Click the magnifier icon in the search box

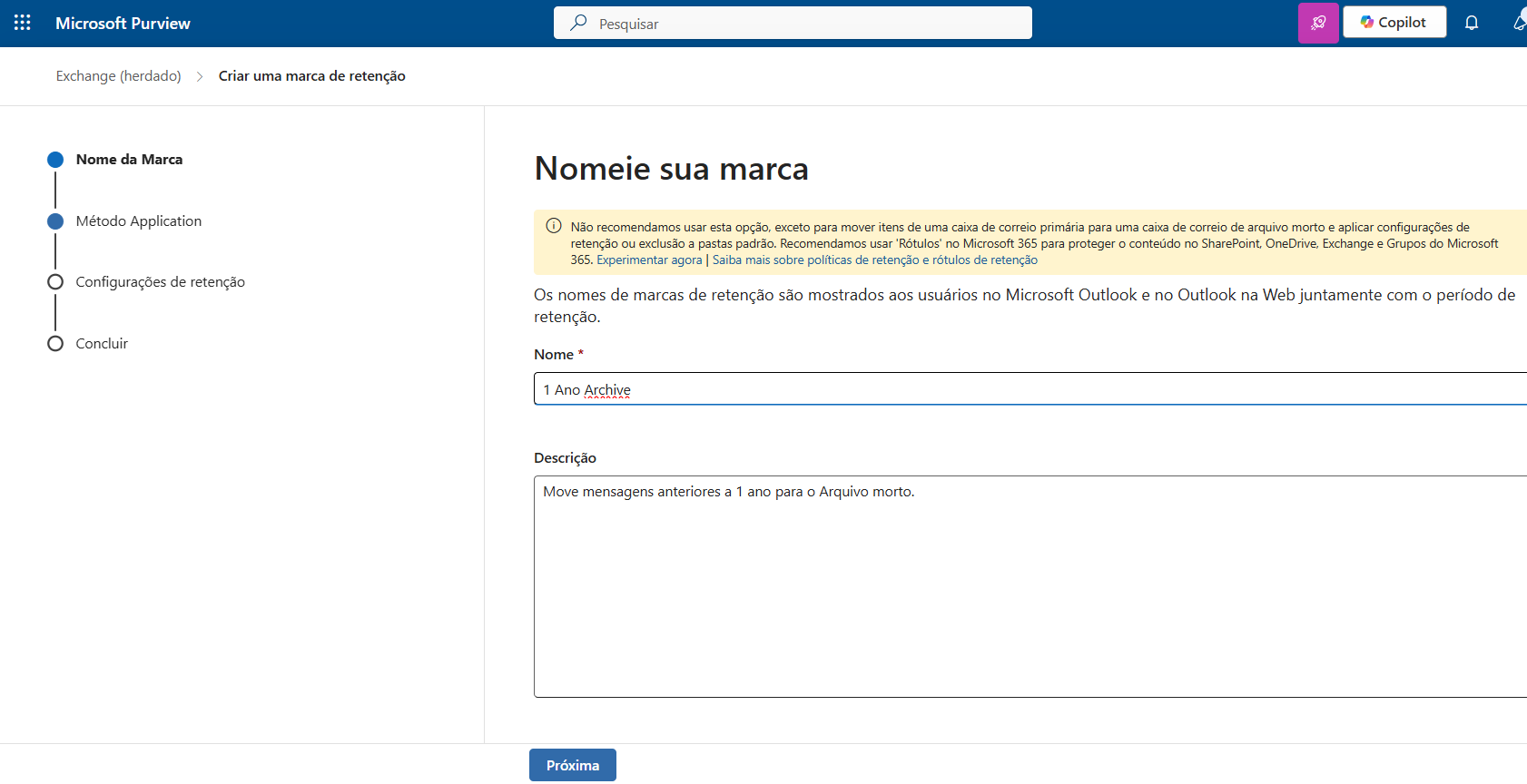click(x=578, y=23)
